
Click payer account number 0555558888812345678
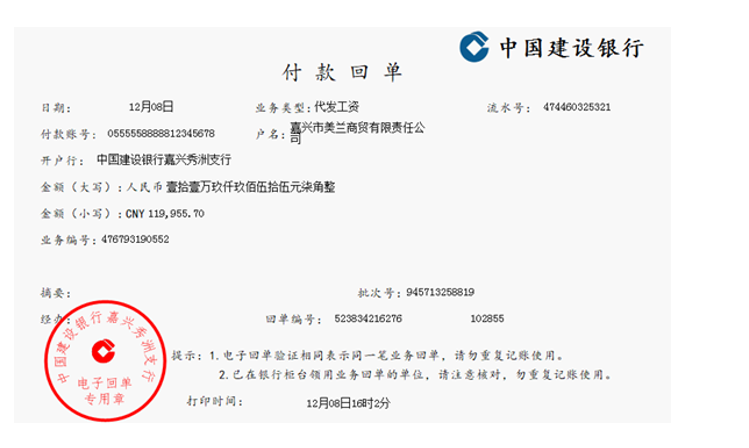tap(161, 133)
